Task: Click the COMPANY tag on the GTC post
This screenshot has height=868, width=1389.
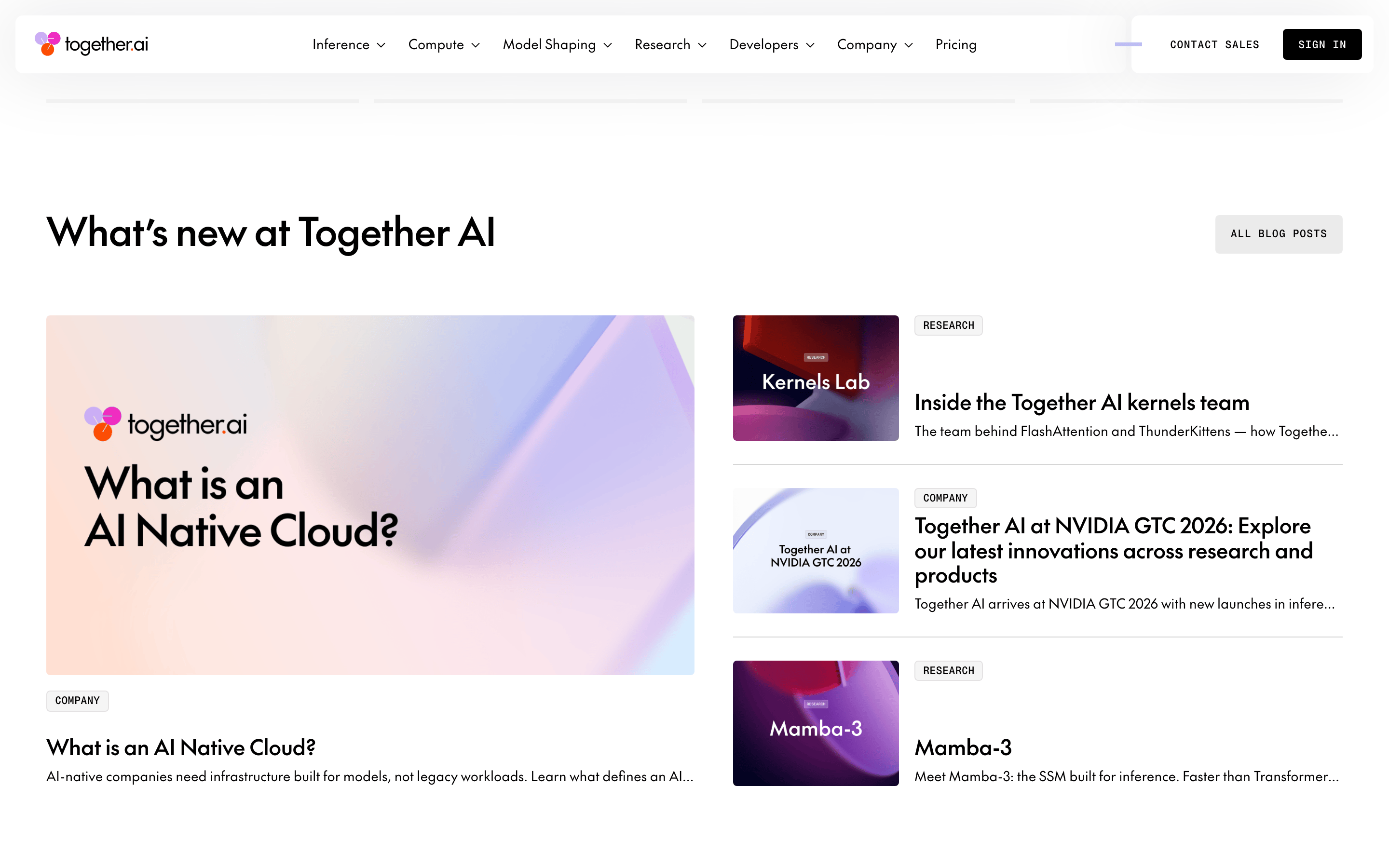Action: [x=945, y=498]
